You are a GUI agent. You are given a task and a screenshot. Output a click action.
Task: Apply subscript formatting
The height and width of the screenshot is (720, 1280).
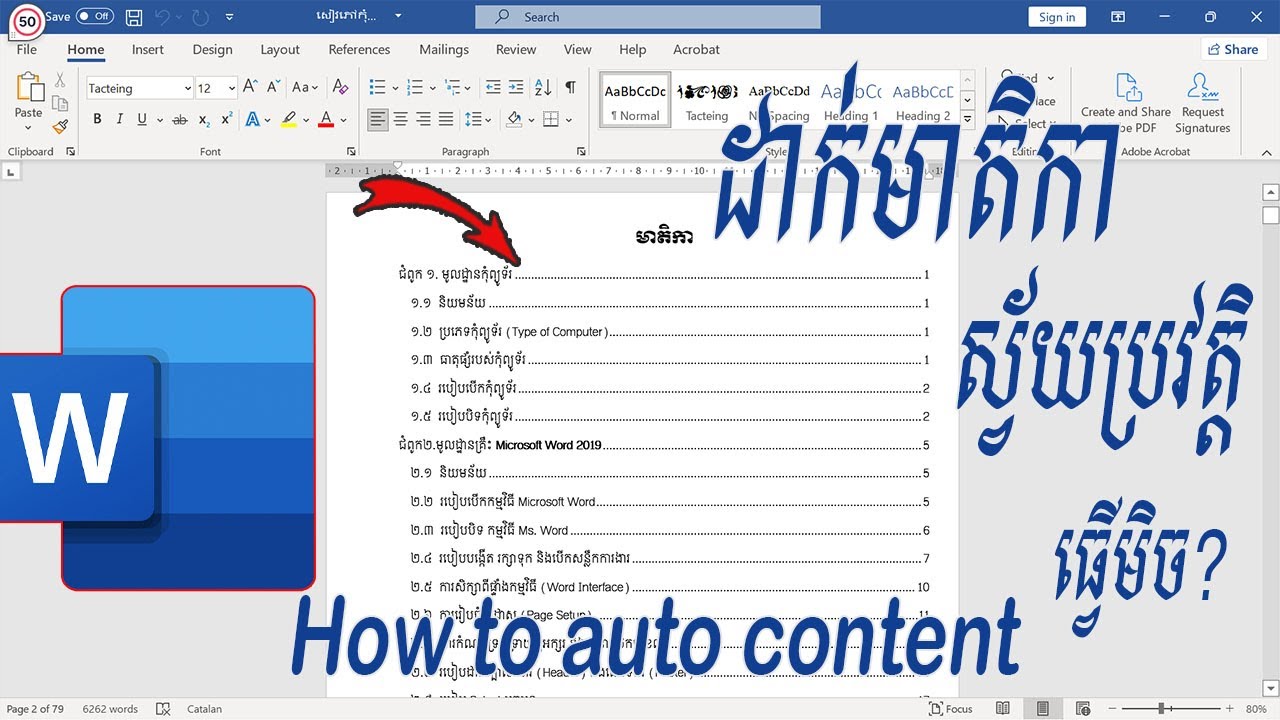[204, 120]
